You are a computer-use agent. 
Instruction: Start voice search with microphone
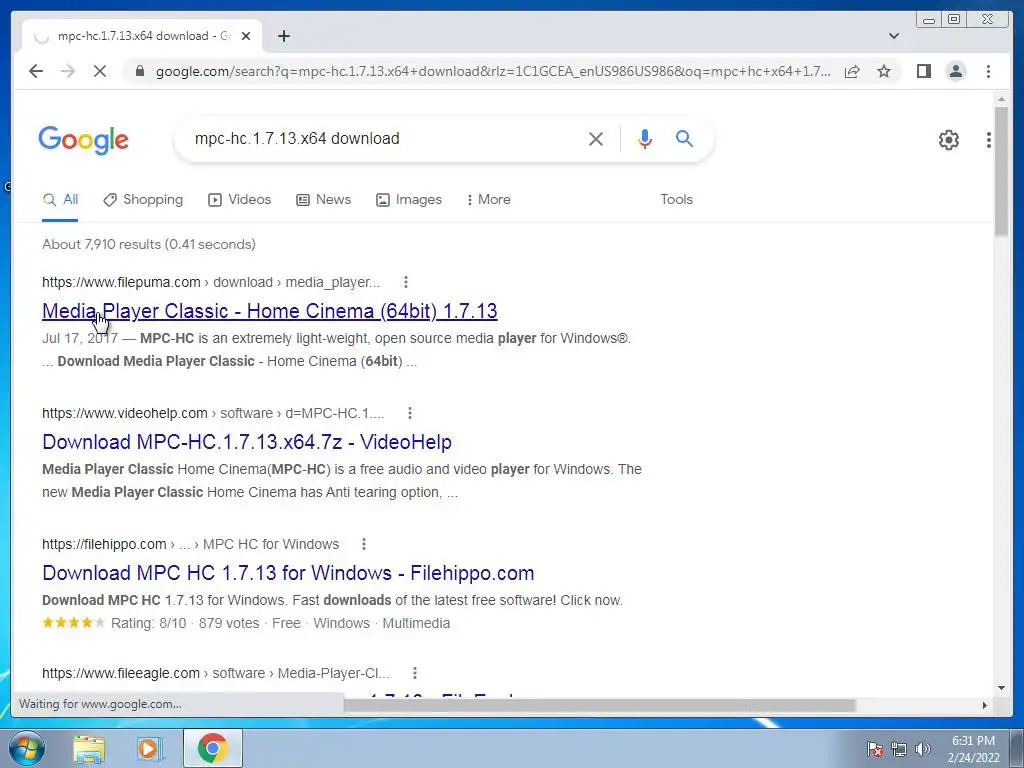pos(645,138)
